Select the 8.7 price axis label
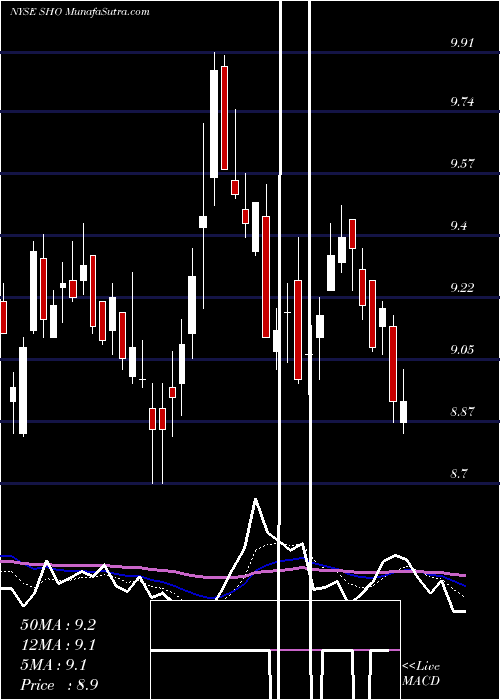 pos(458,474)
